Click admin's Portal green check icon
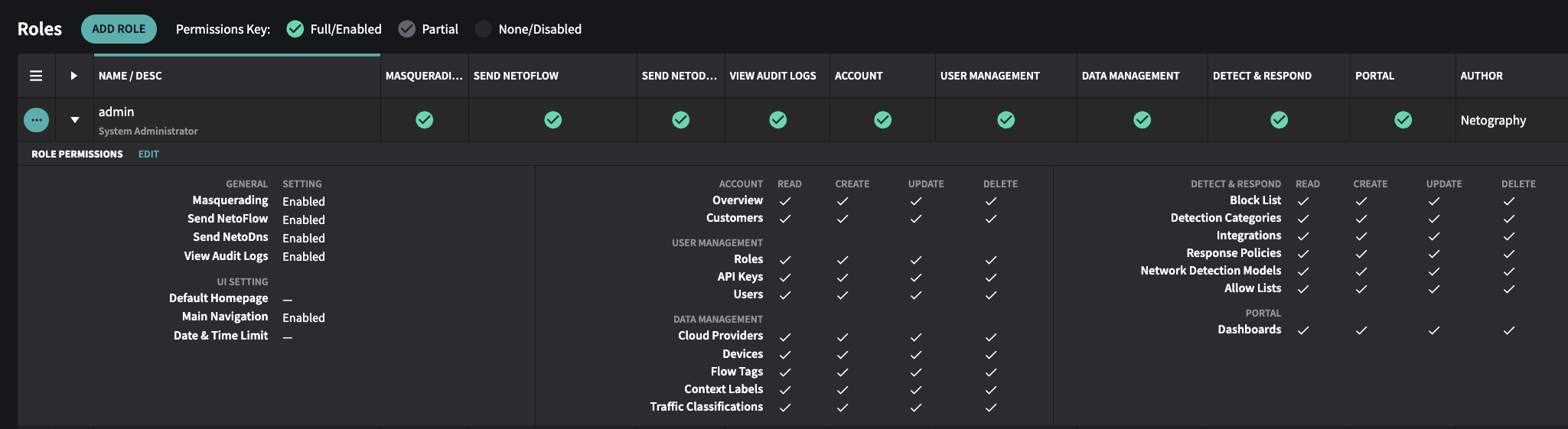 coord(1403,120)
